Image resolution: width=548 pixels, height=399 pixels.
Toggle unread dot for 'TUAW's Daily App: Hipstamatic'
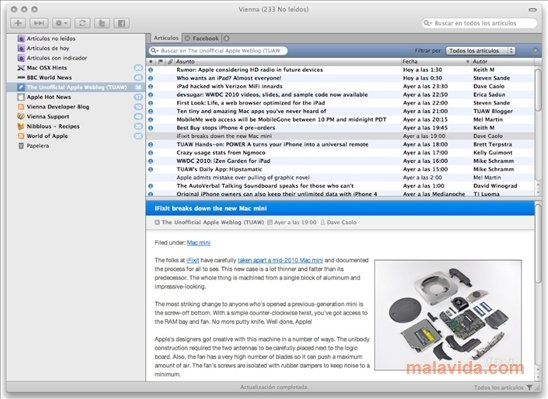click(151, 169)
